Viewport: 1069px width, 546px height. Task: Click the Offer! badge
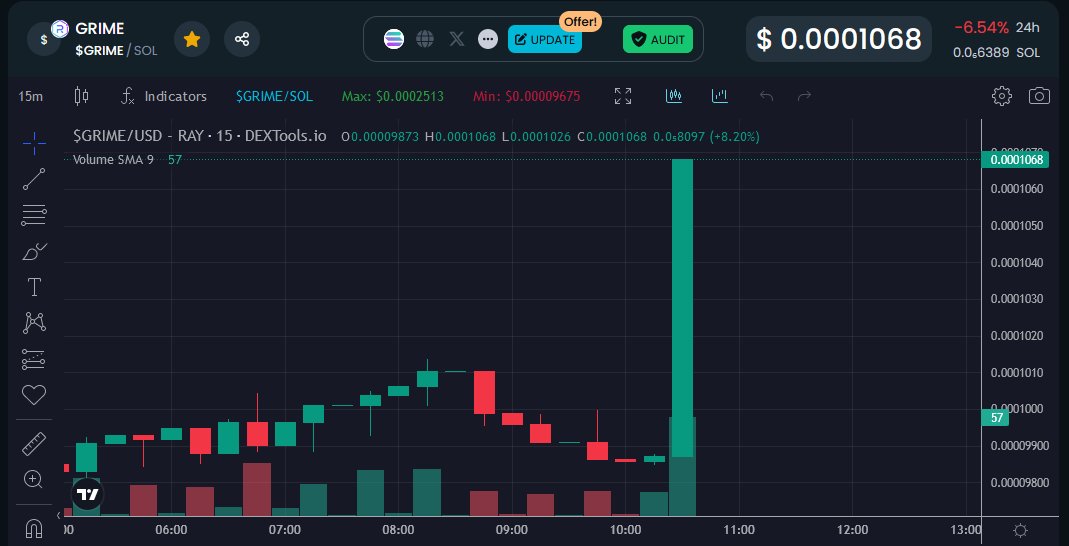click(580, 22)
